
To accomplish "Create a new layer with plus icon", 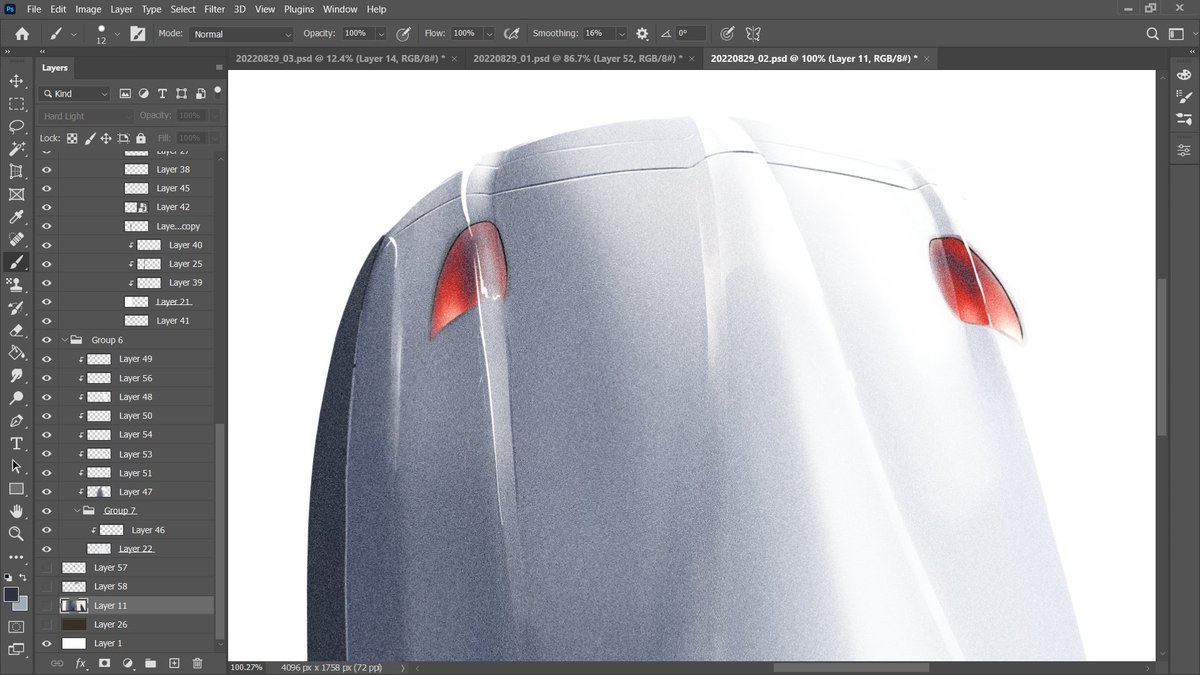I will coord(174,663).
